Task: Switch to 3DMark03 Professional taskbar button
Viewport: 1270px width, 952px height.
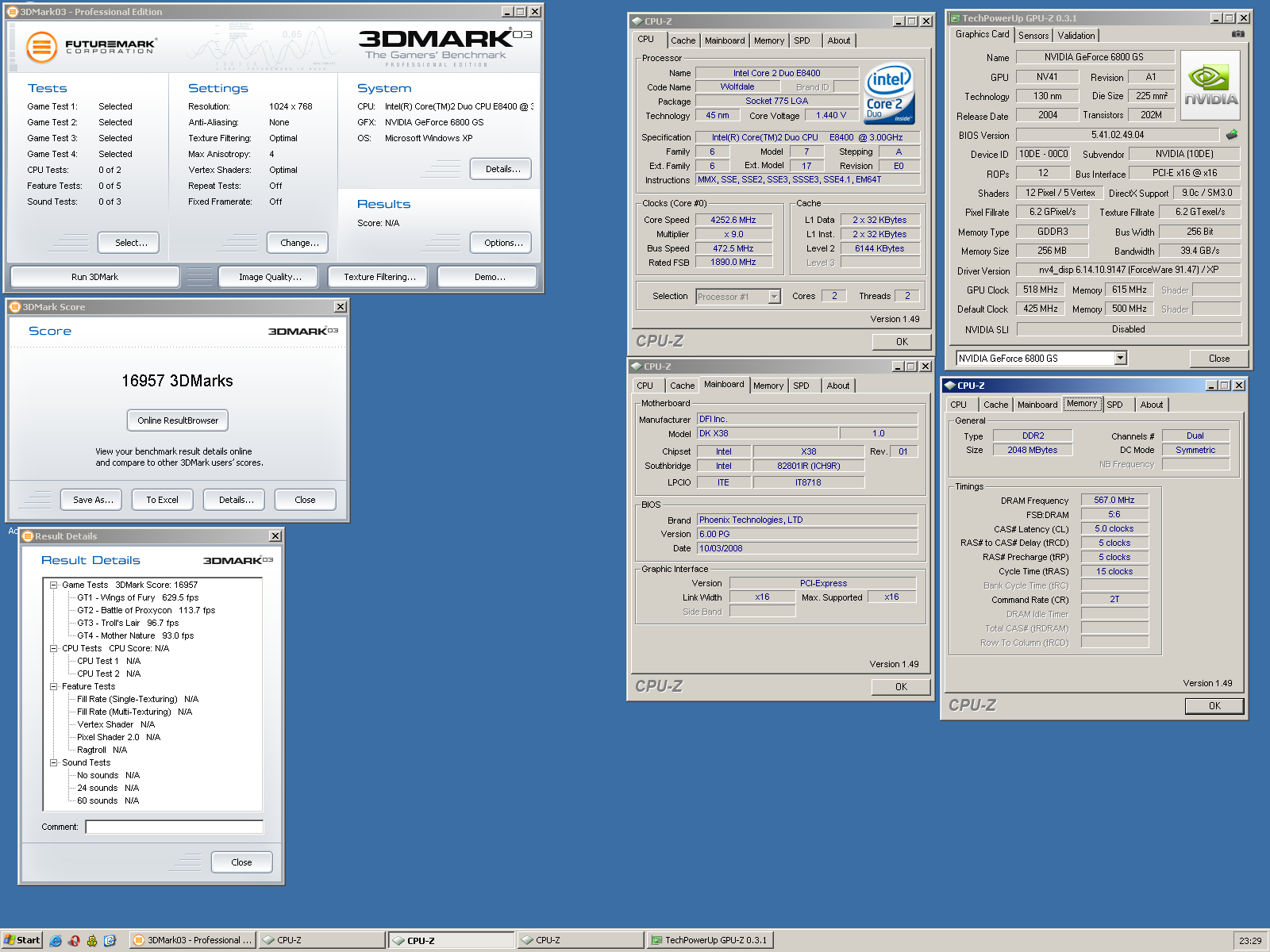Action: (193, 940)
